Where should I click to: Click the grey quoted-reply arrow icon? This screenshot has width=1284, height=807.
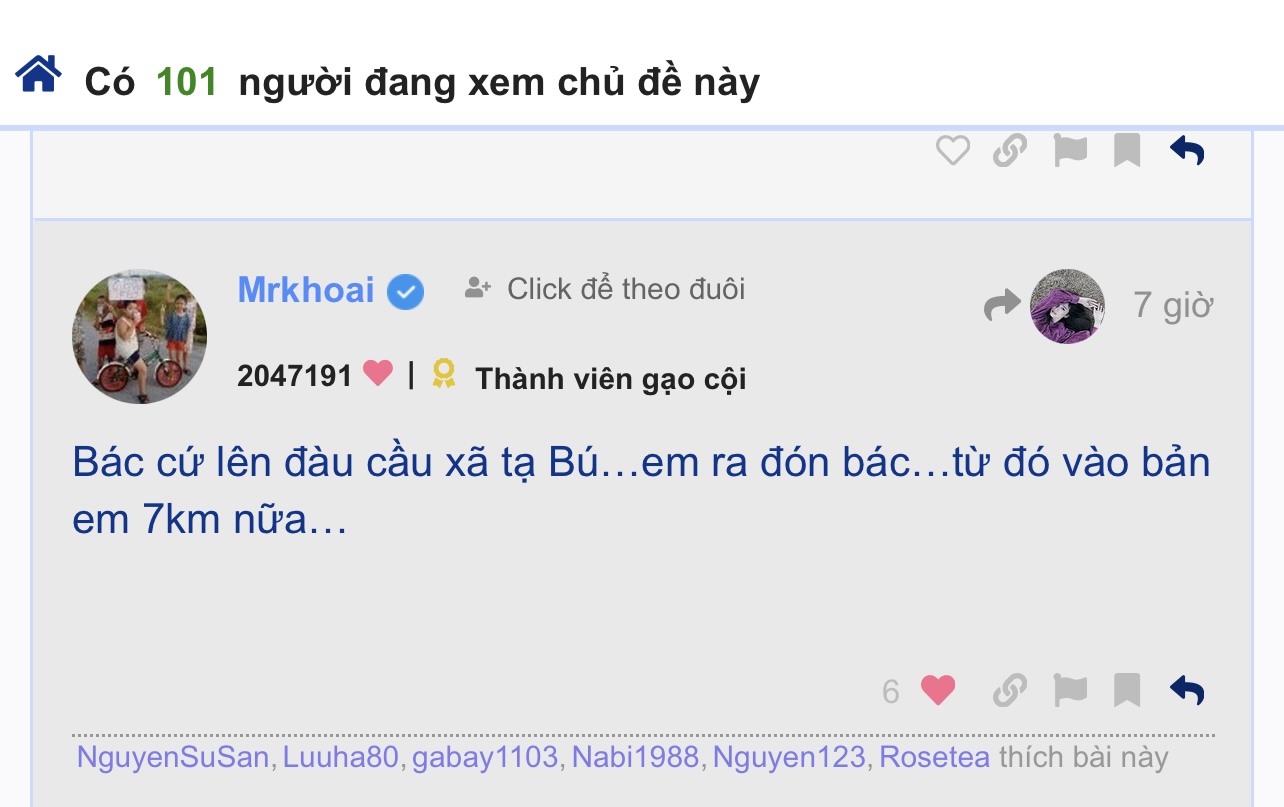(x=1002, y=306)
